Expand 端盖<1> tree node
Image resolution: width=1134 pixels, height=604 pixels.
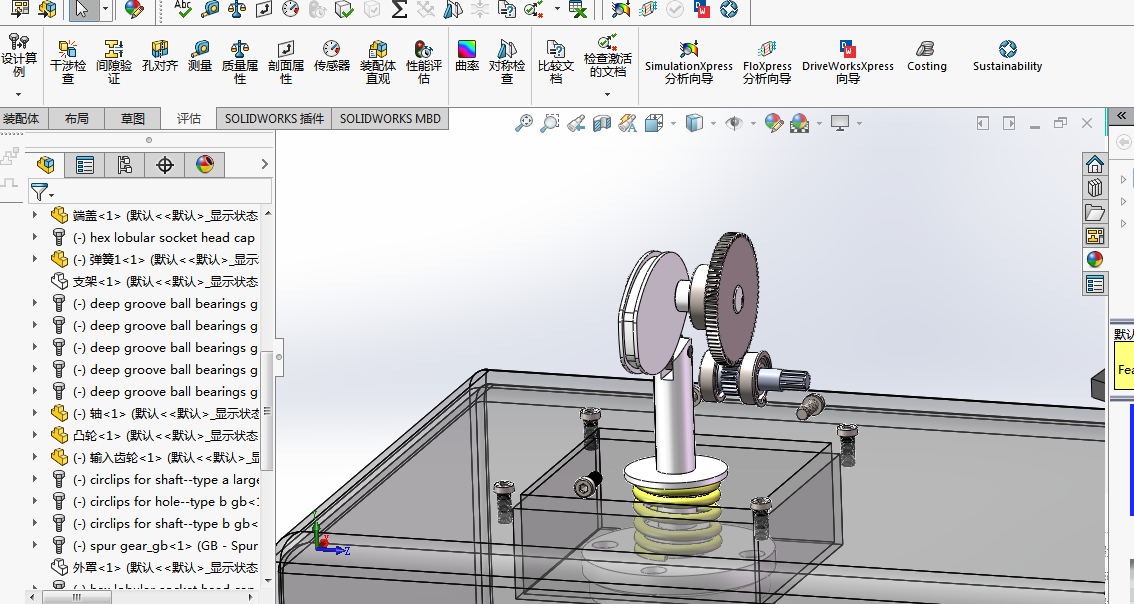click(35, 215)
